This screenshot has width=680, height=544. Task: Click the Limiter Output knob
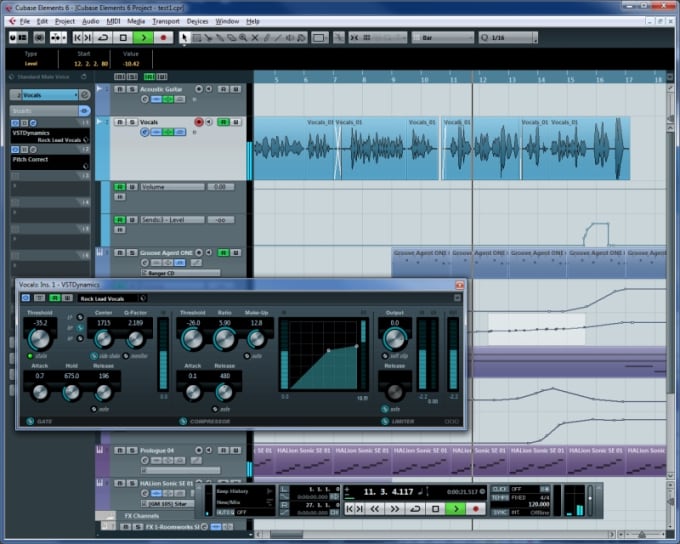point(395,339)
